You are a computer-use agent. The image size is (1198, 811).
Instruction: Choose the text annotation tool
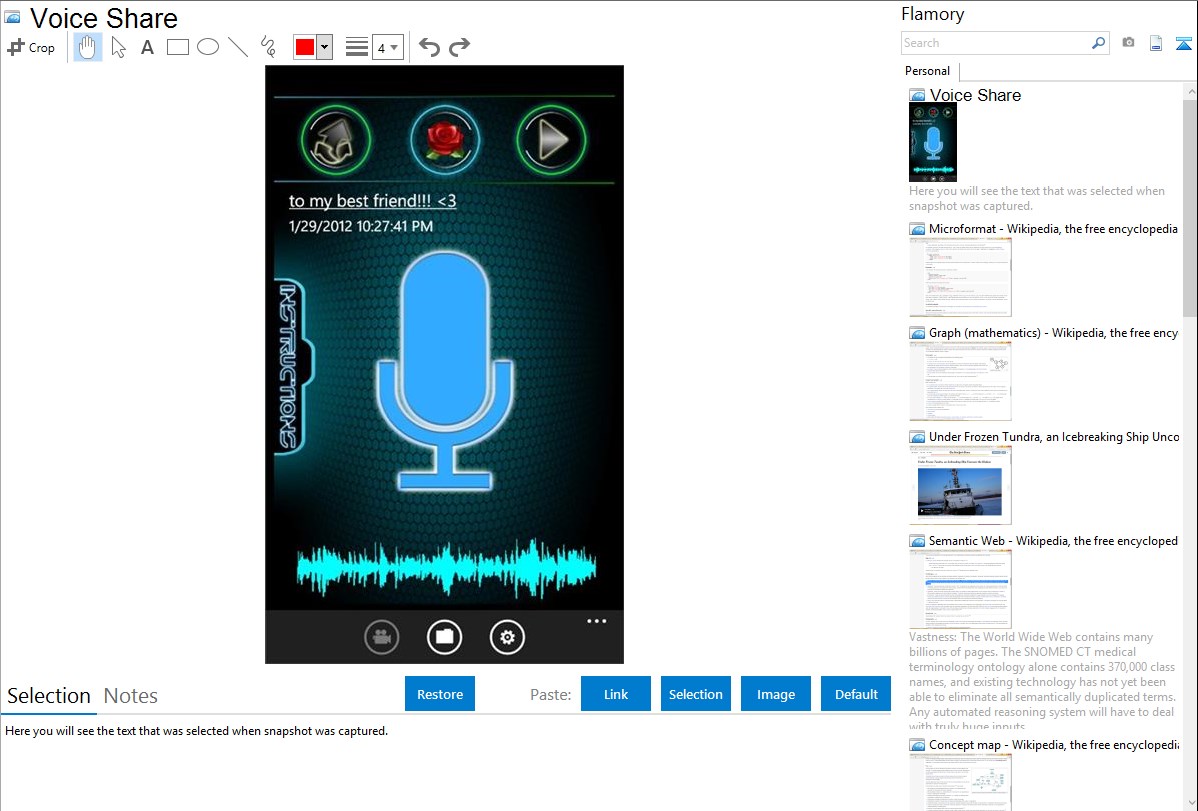tap(147, 47)
